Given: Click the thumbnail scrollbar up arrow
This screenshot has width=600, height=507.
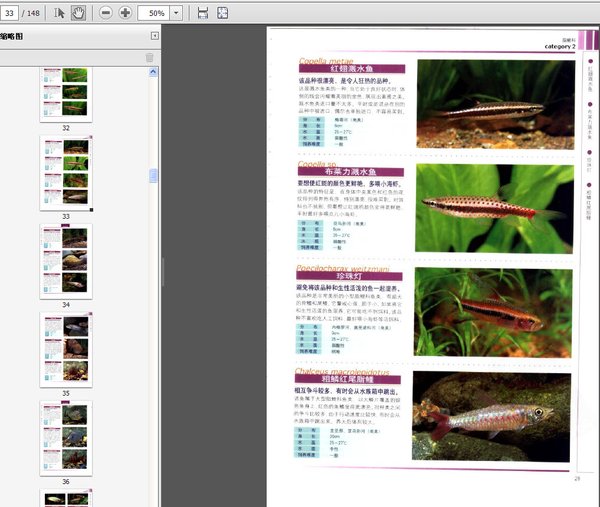Looking at the screenshot, I should [x=153, y=72].
